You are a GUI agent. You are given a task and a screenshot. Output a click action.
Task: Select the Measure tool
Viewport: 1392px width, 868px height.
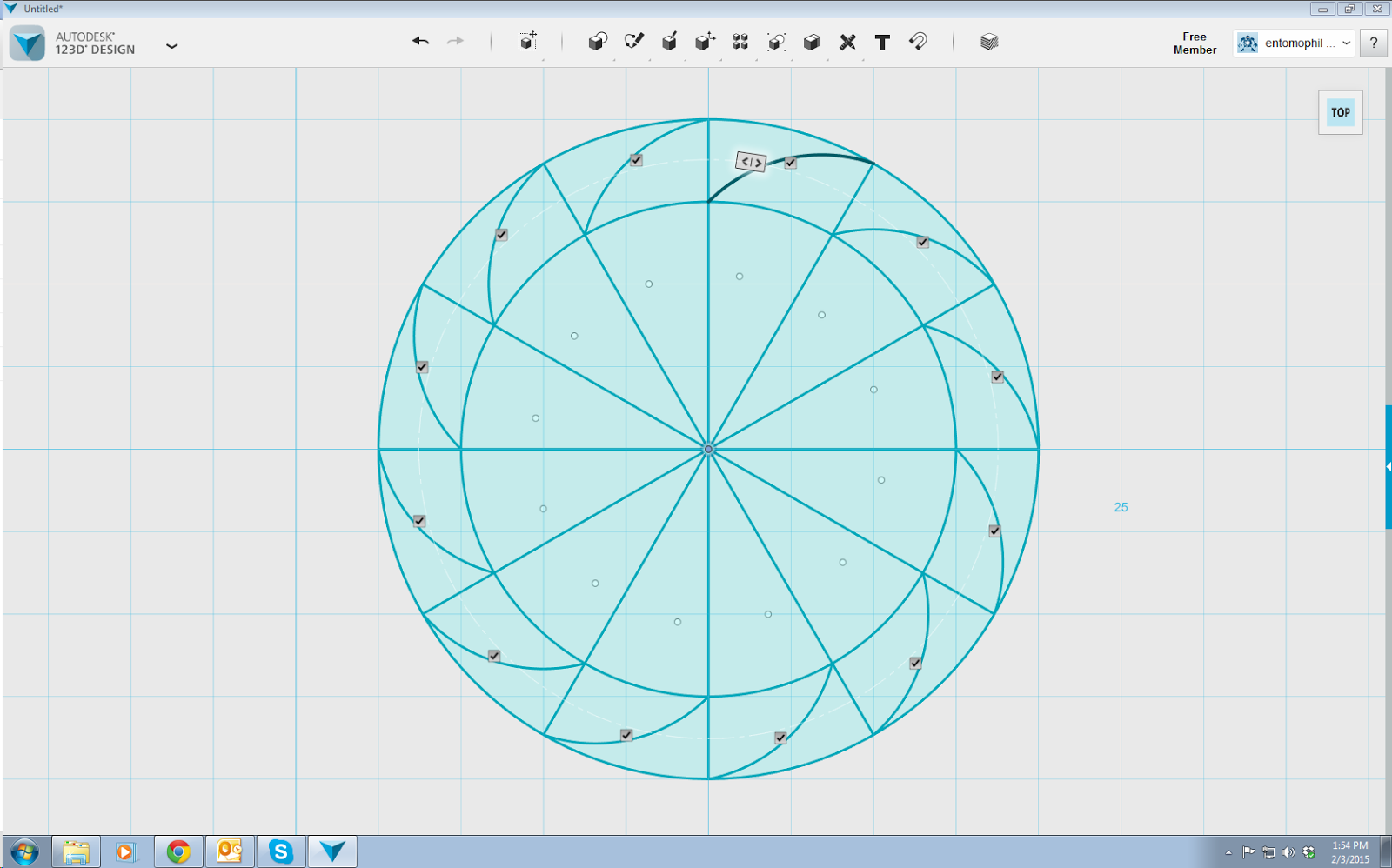847,42
